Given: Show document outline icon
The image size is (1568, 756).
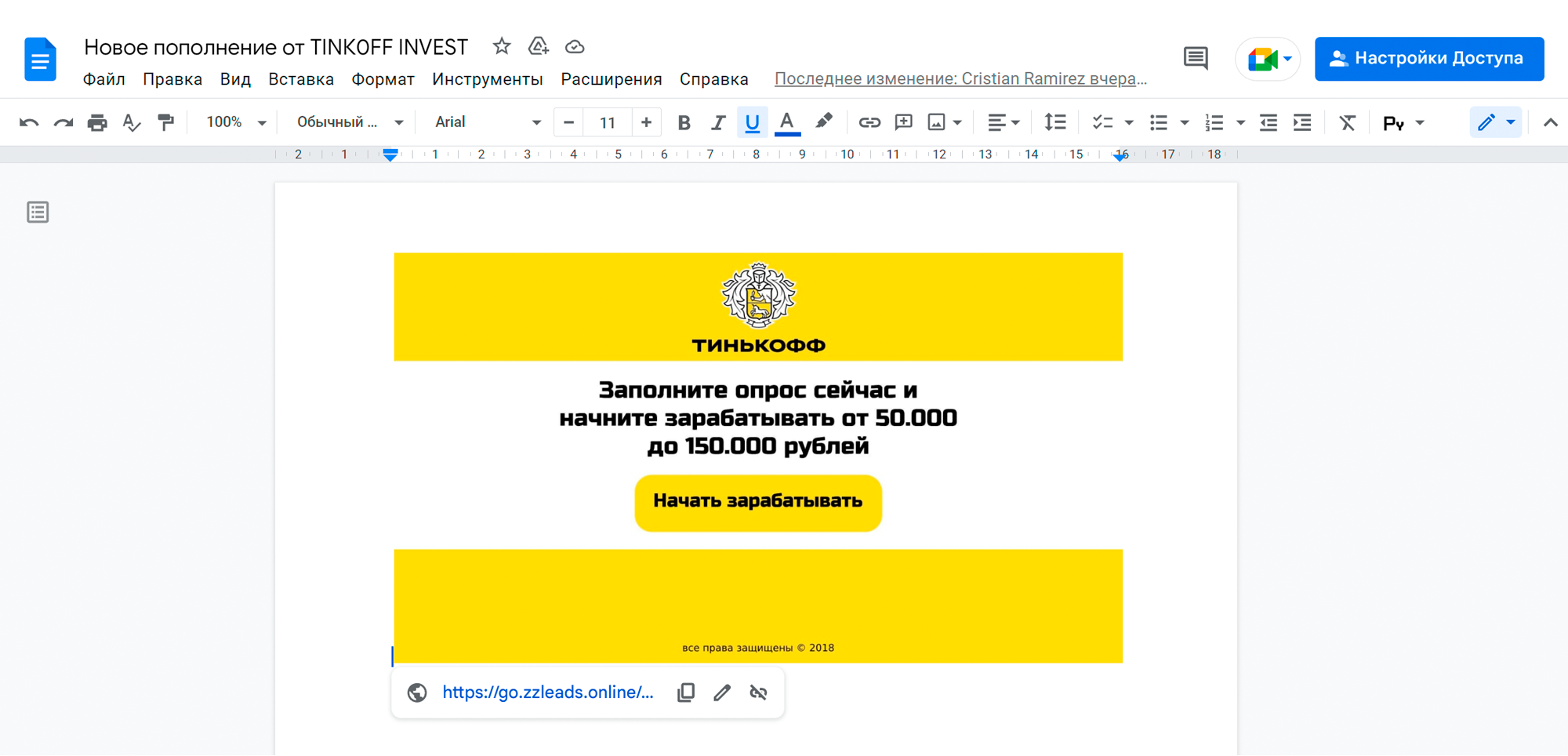Looking at the screenshot, I should point(38,212).
